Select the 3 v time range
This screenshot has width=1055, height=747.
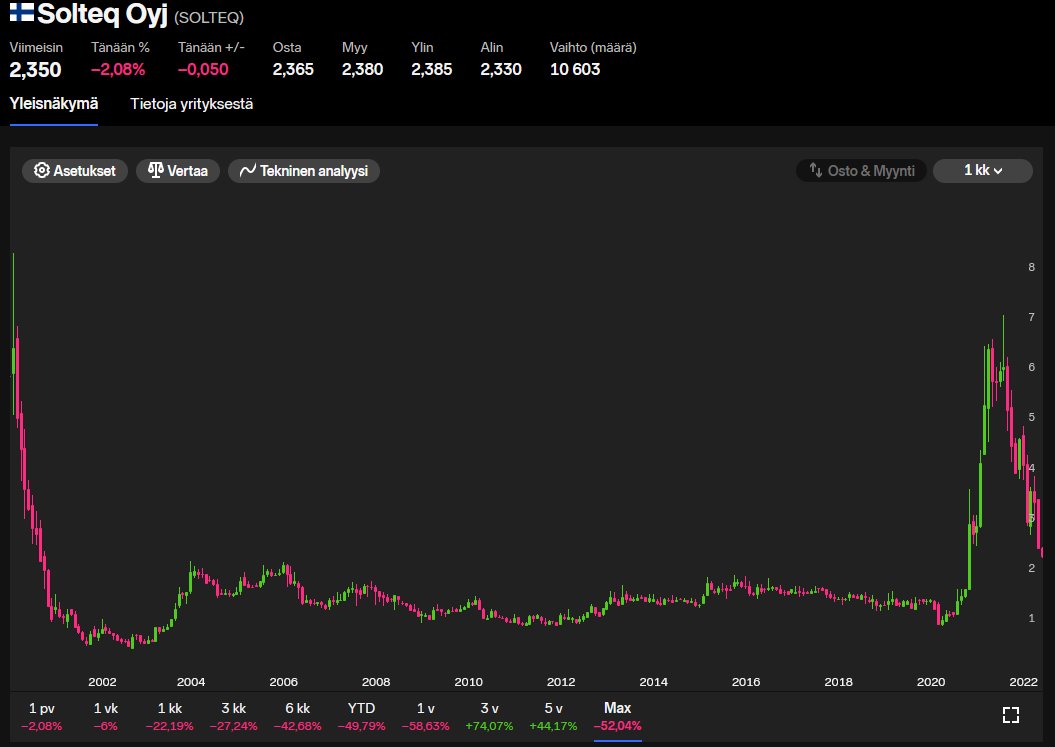[x=489, y=717]
